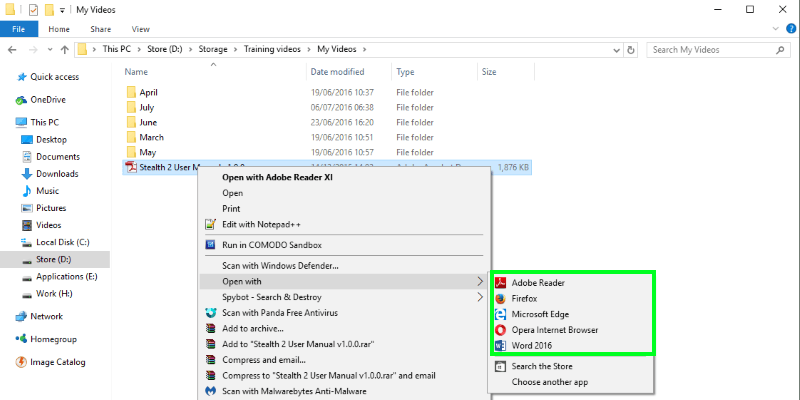Image resolution: width=800 pixels, height=400 pixels.
Task: Click the WinRAR icon beside Add to archive
Action: click(210, 329)
